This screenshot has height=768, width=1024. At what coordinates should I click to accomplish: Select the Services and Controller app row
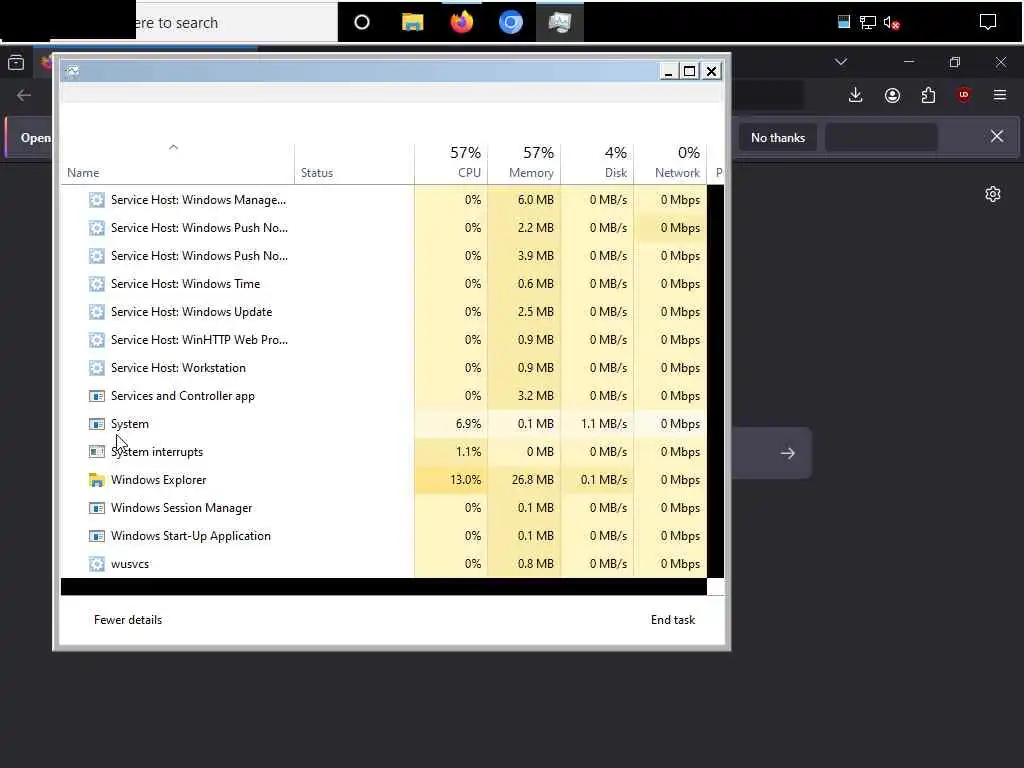pos(384,396)
